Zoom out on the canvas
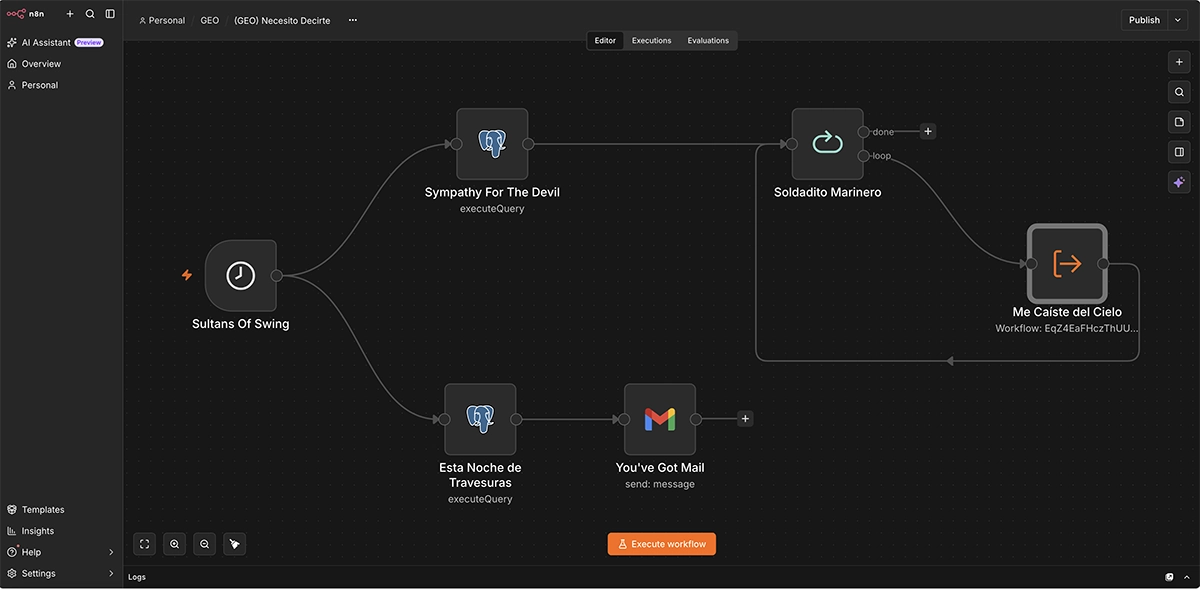The height and width of the screenshot is (589, 1200). click(x=205, y=544)
